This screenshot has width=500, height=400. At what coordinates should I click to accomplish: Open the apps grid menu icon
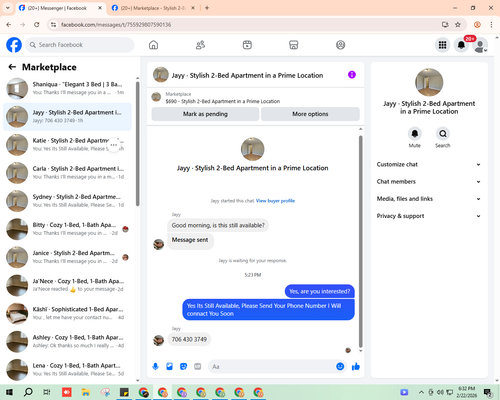[442, 45]
